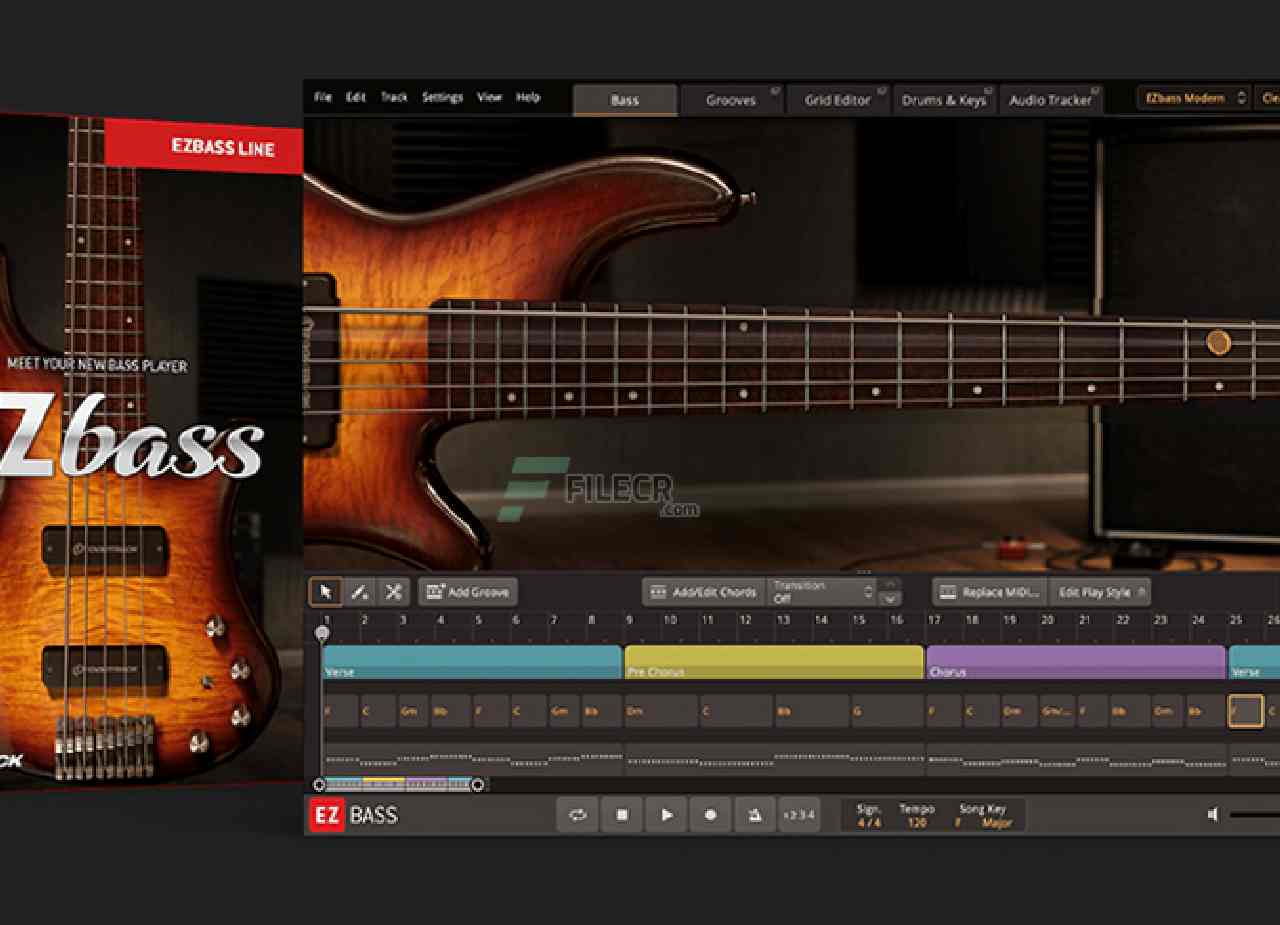Open the View menu
1280x925 pixels.
[x=489, y=97]
